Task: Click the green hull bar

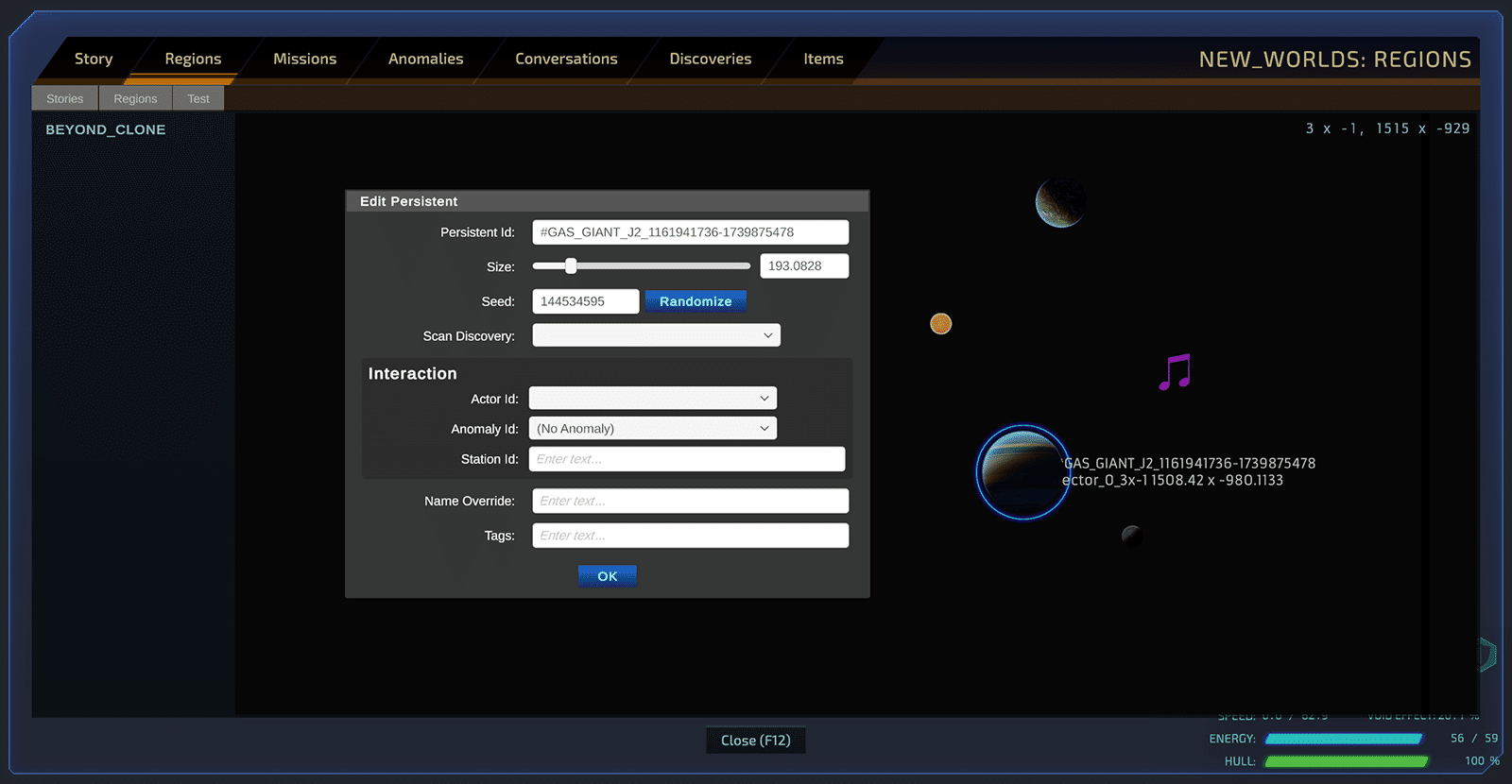Action: pos(1347,761)
